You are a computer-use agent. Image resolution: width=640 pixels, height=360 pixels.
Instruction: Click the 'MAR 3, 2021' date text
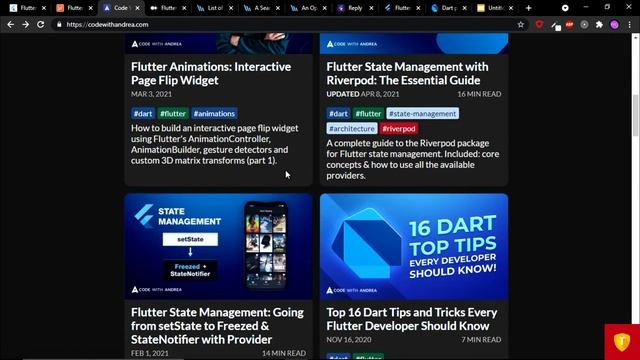tap(151, 94)
